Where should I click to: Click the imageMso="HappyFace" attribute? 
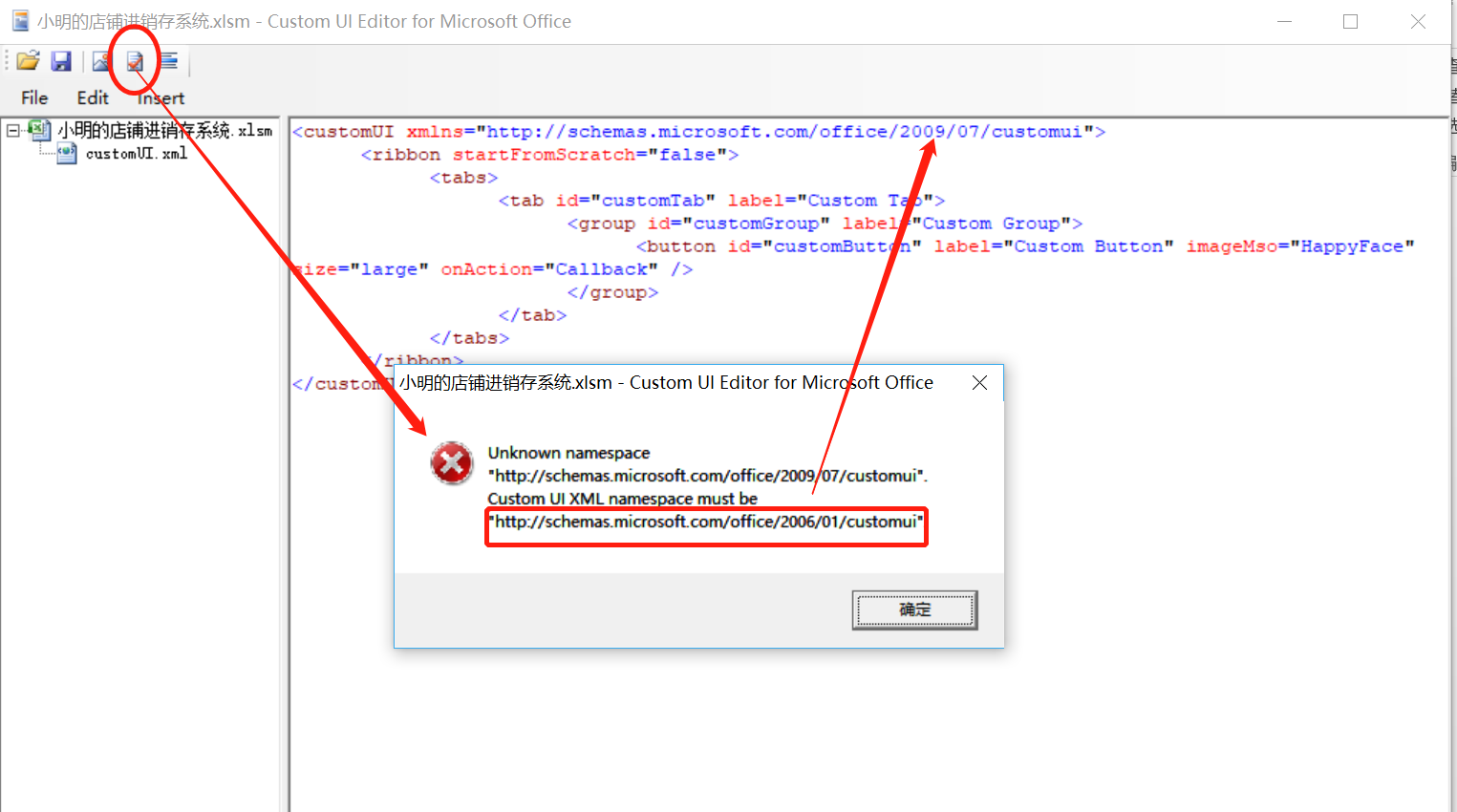coord(1300,246)
